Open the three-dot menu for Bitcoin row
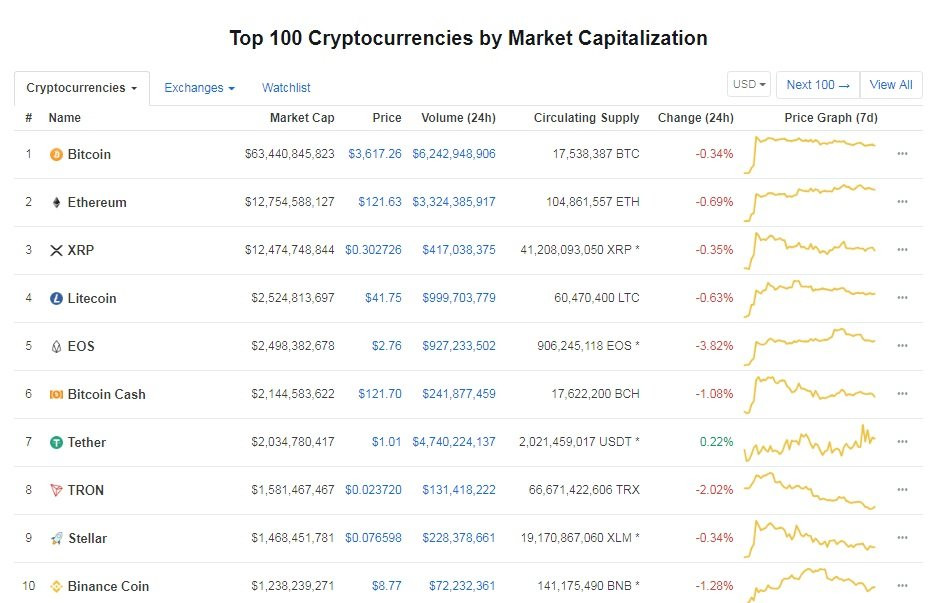 pyautogui.click(x=902, y=154)
